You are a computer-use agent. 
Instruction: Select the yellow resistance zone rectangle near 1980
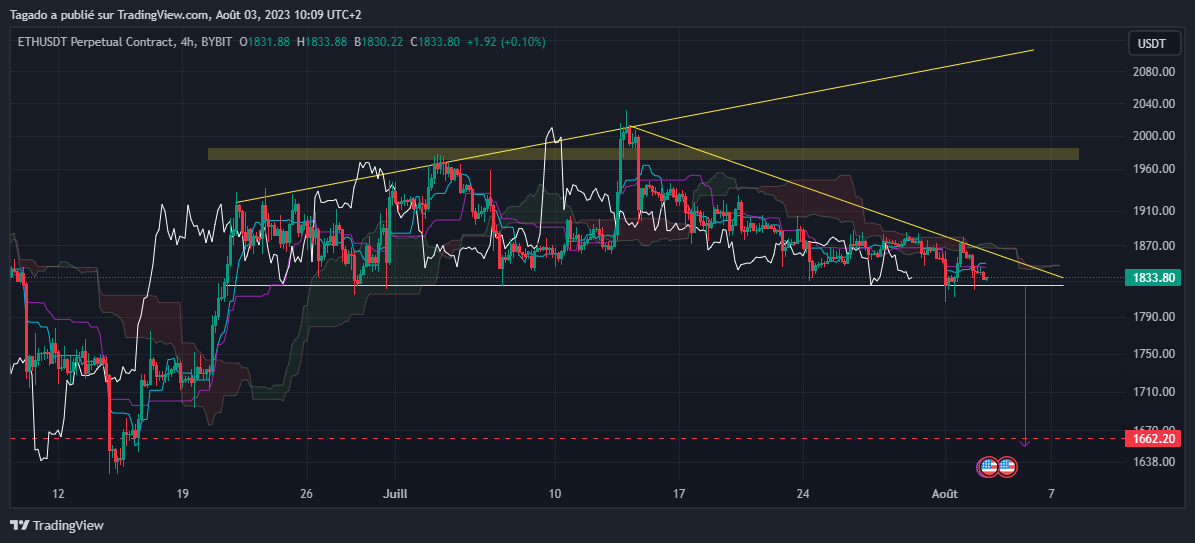pyautogui.click(x=643, y=154)
